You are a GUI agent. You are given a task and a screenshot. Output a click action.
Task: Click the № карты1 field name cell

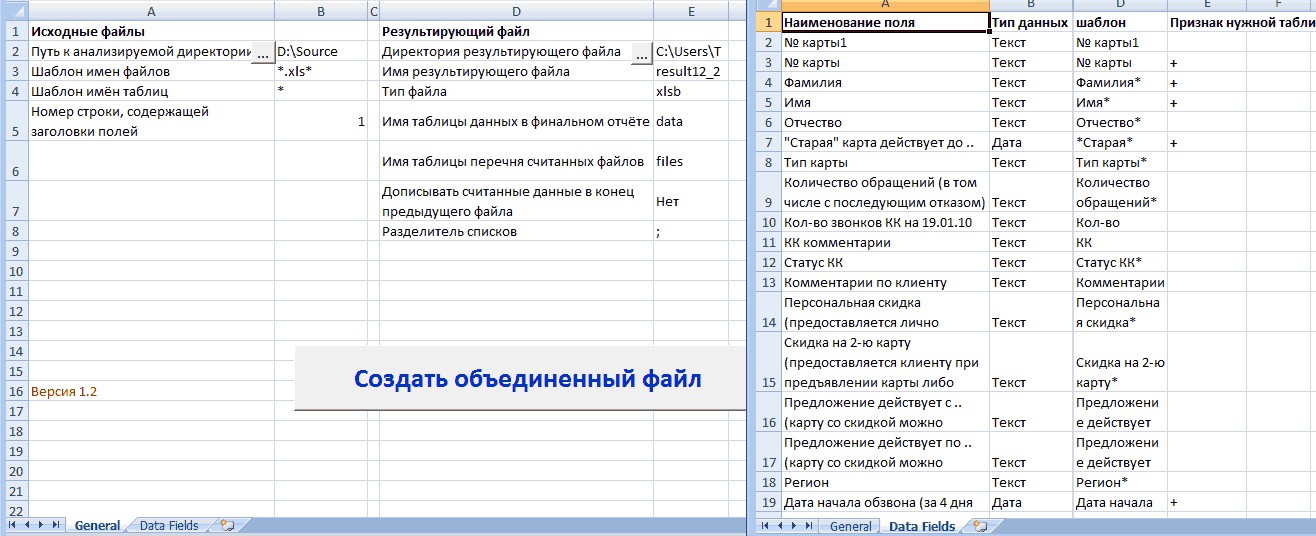click(x=884, y=42)
